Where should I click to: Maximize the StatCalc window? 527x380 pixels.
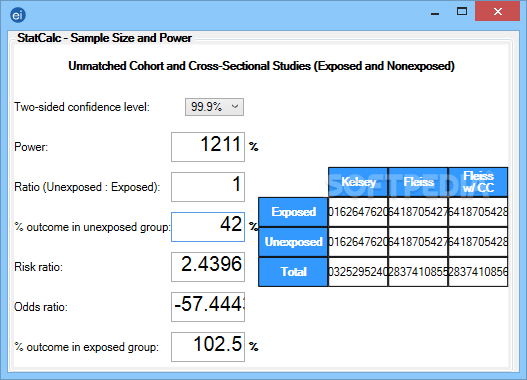pyautogui.click(x=462, y=12)
